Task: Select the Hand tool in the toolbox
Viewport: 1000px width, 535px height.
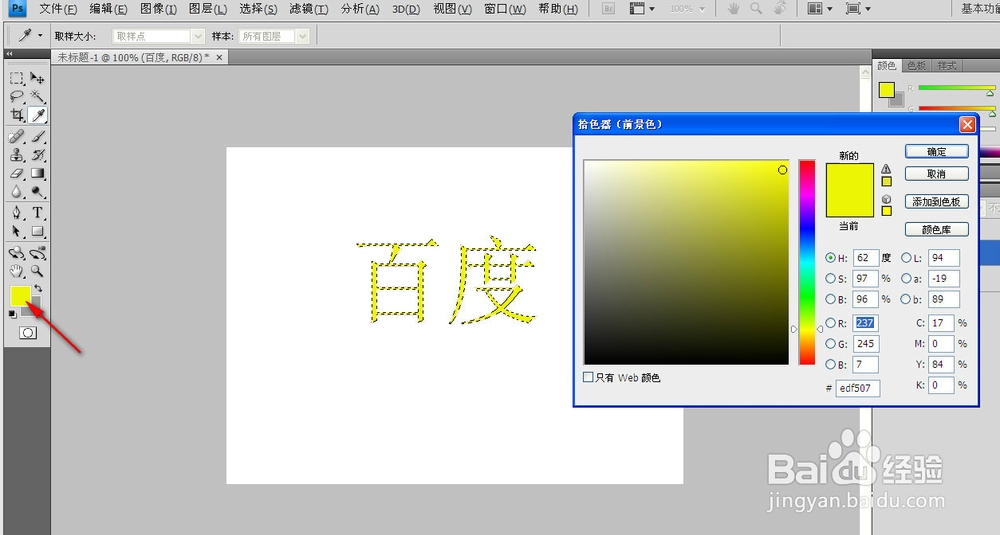Action: tap(17, 272)
